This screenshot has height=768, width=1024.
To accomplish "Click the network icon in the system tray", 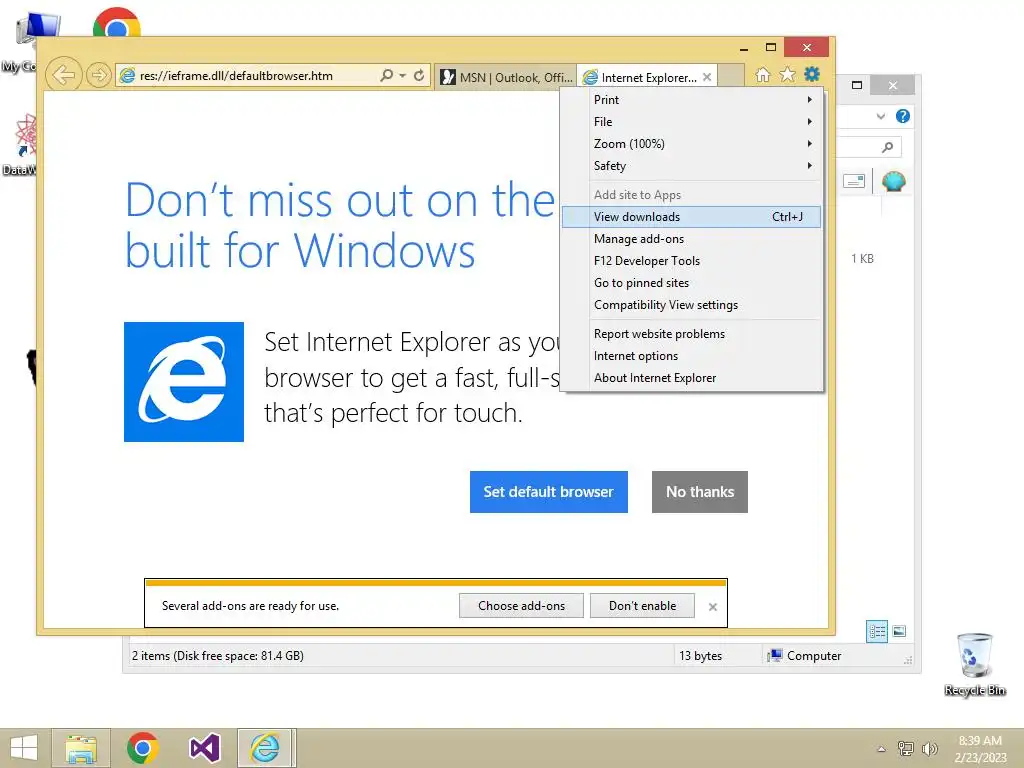I will click(x=905, y=749).
